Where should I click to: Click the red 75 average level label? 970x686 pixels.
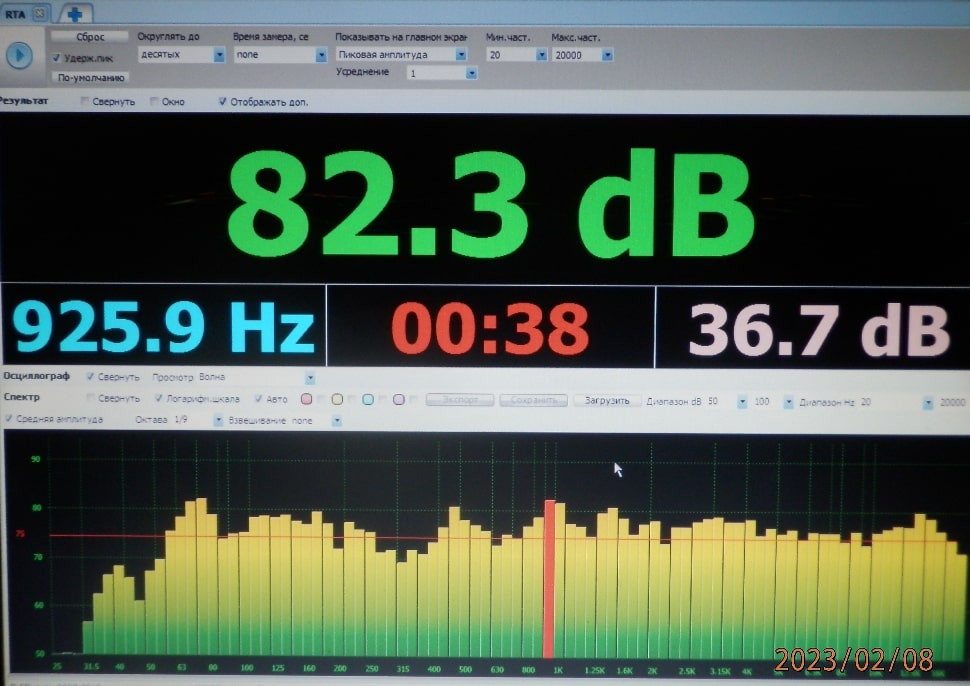point(20,533)
